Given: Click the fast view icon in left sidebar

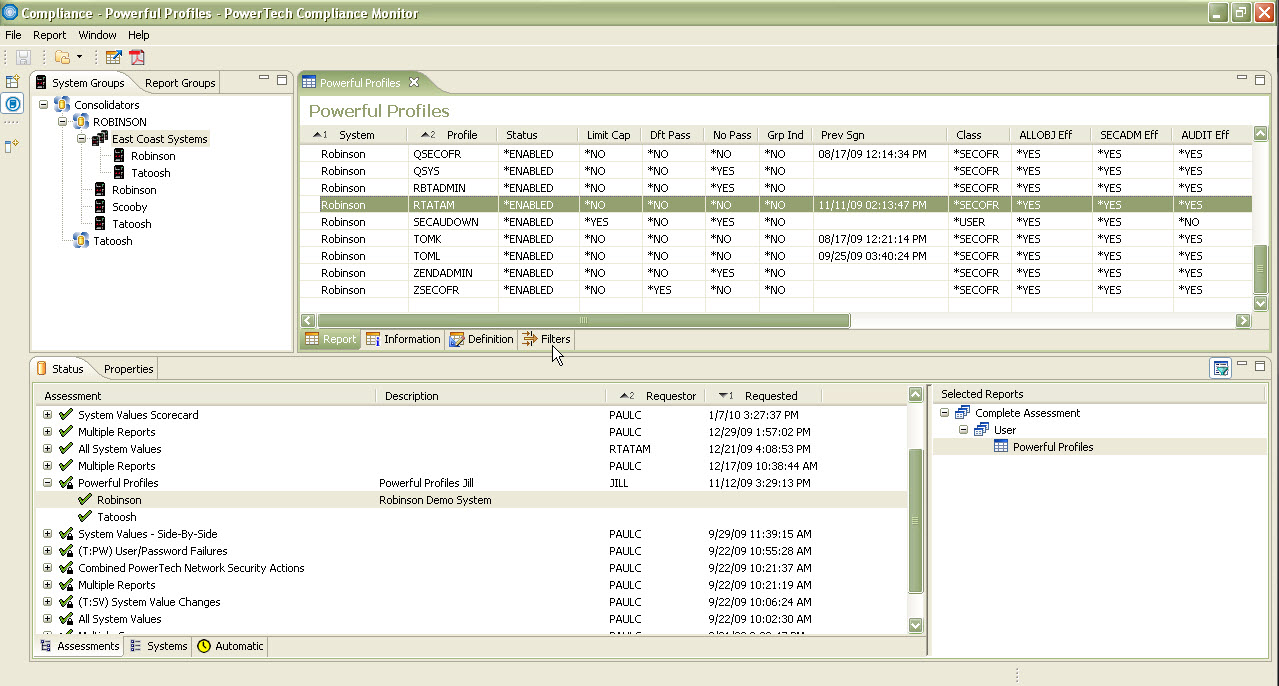Looking at the screenshot, I should (x=13, y=146).
